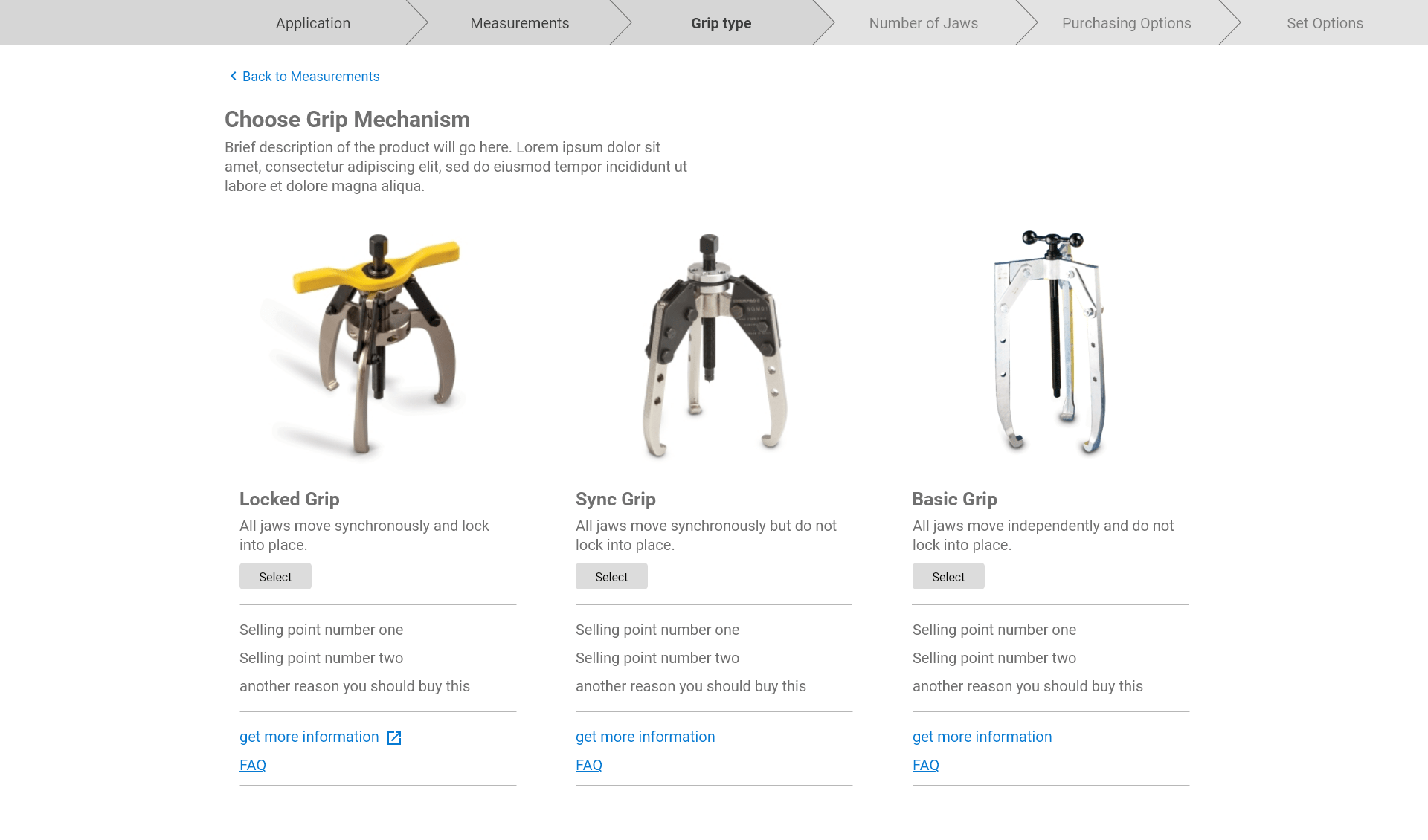Open get more information under Locked Grip
The width and height of the screenshot is (1428, 840).
coord(309,737)
